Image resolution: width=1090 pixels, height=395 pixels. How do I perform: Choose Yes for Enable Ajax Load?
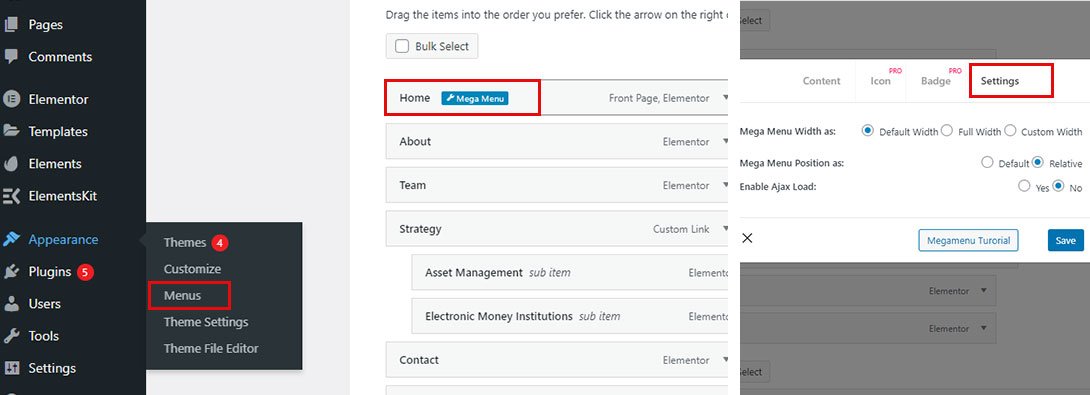tap(1024, 186)
